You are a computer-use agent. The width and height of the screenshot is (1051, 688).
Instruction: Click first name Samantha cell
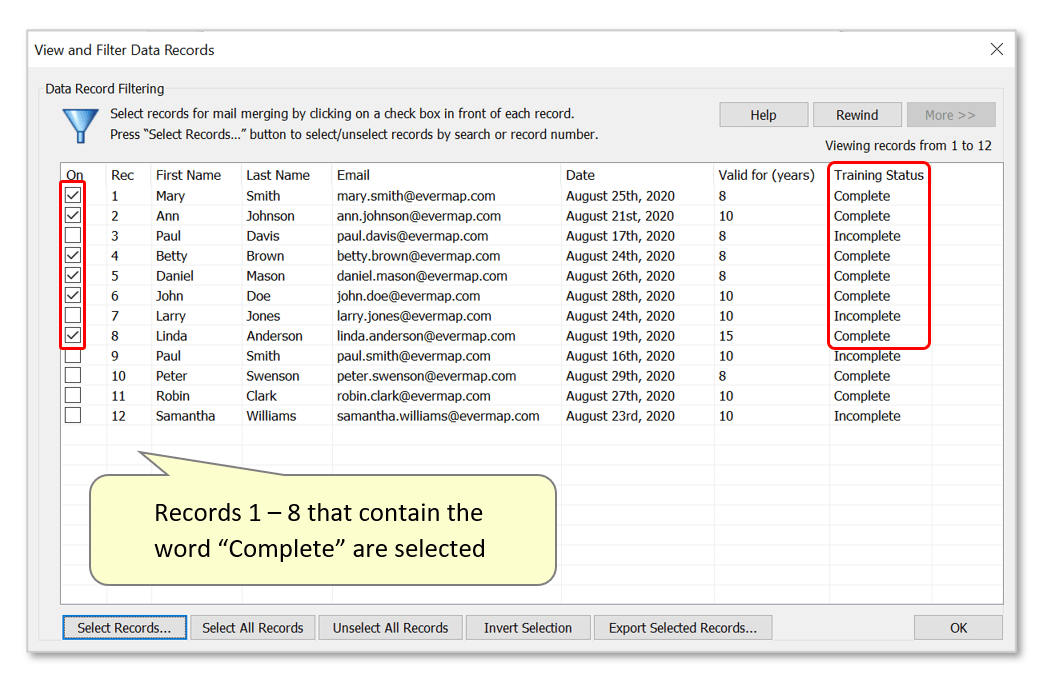[x=186, y=416]
